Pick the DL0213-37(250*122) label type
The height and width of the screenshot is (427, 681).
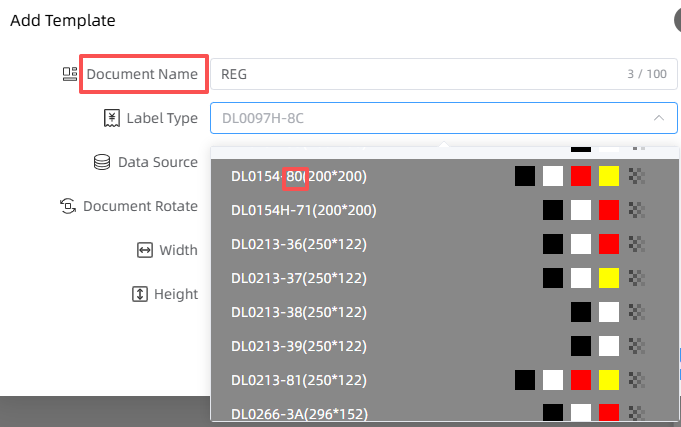tap(298, 278)
